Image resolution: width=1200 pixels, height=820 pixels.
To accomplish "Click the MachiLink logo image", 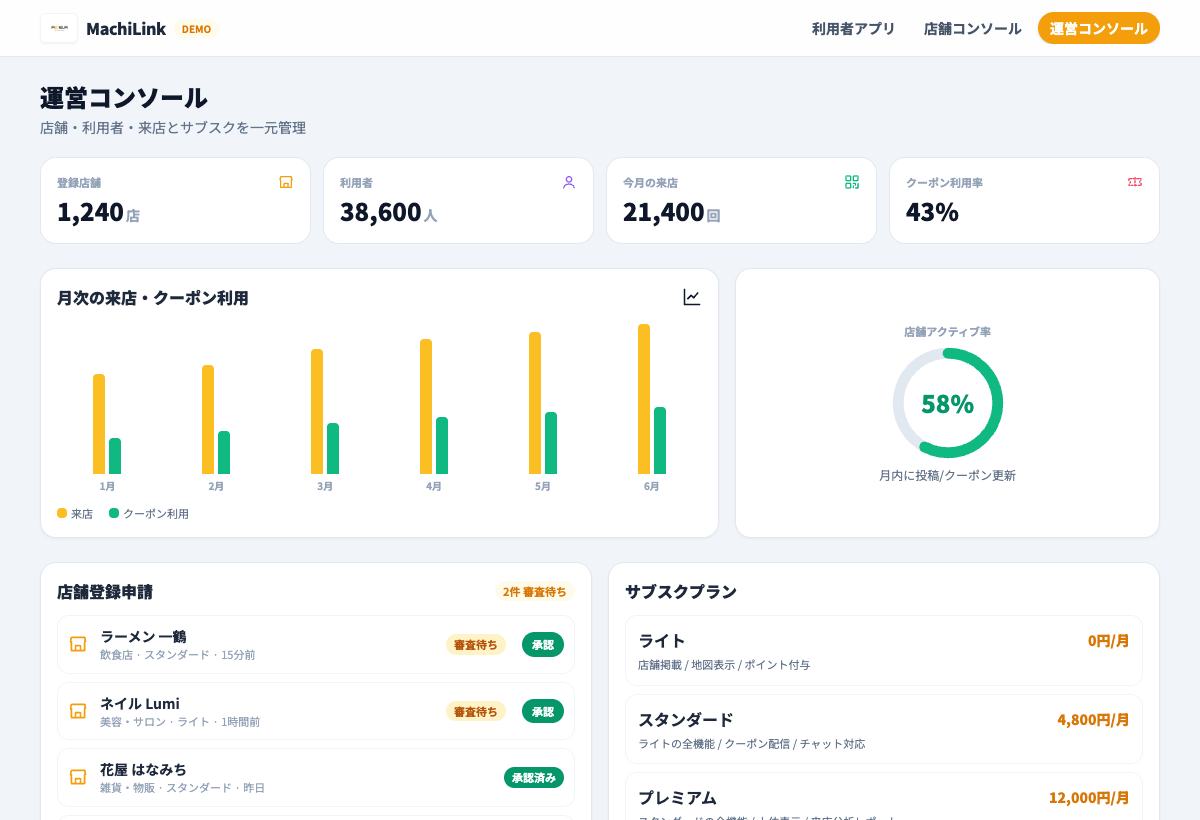I will [59, 28].
